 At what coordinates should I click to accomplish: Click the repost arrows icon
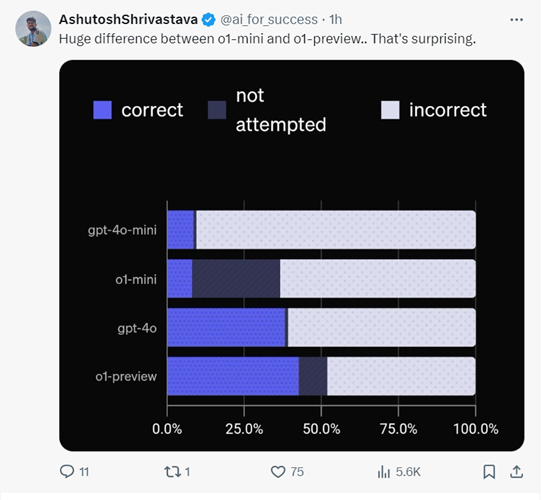coord(172,472)
